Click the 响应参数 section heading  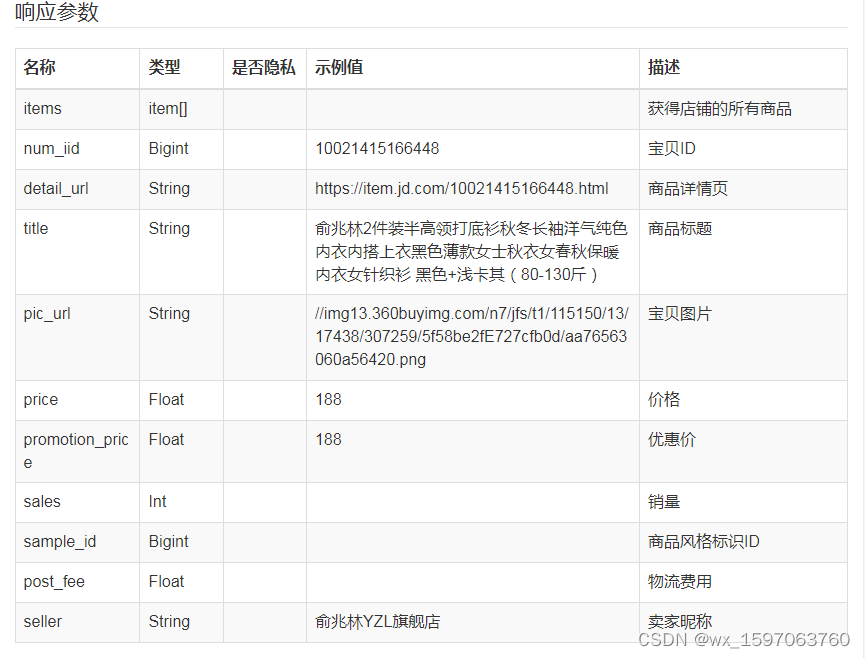(56, 12)
